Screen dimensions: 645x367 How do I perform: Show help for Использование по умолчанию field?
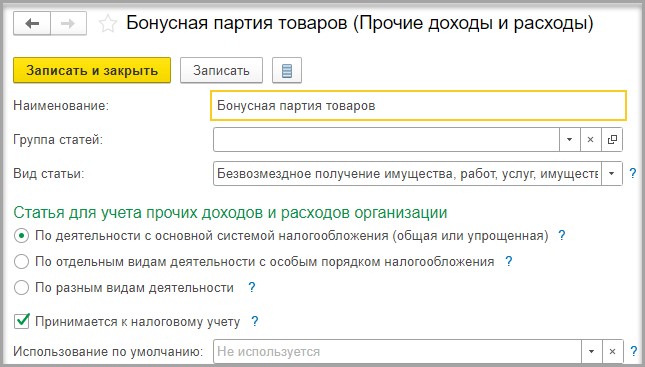click(x=634, y=351)
